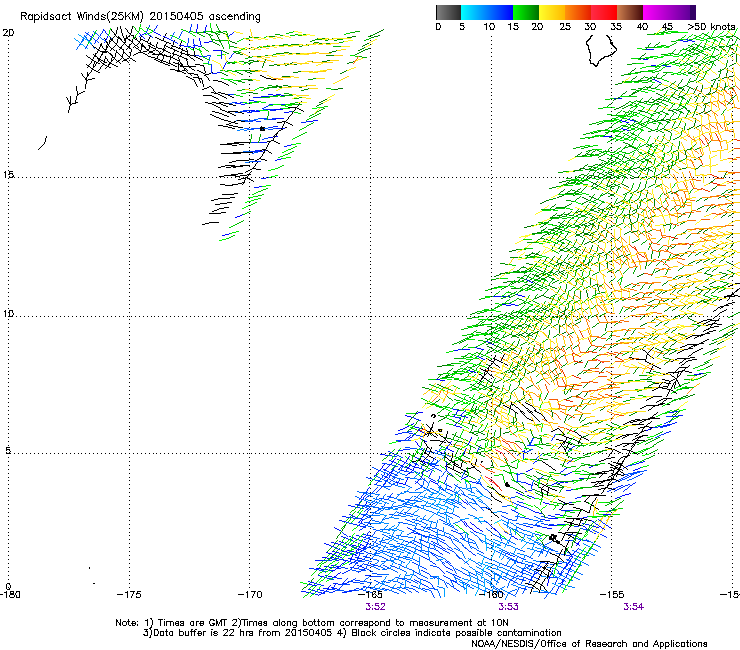
Task: Click the word 'ascending' in the title
Action: 235,17
